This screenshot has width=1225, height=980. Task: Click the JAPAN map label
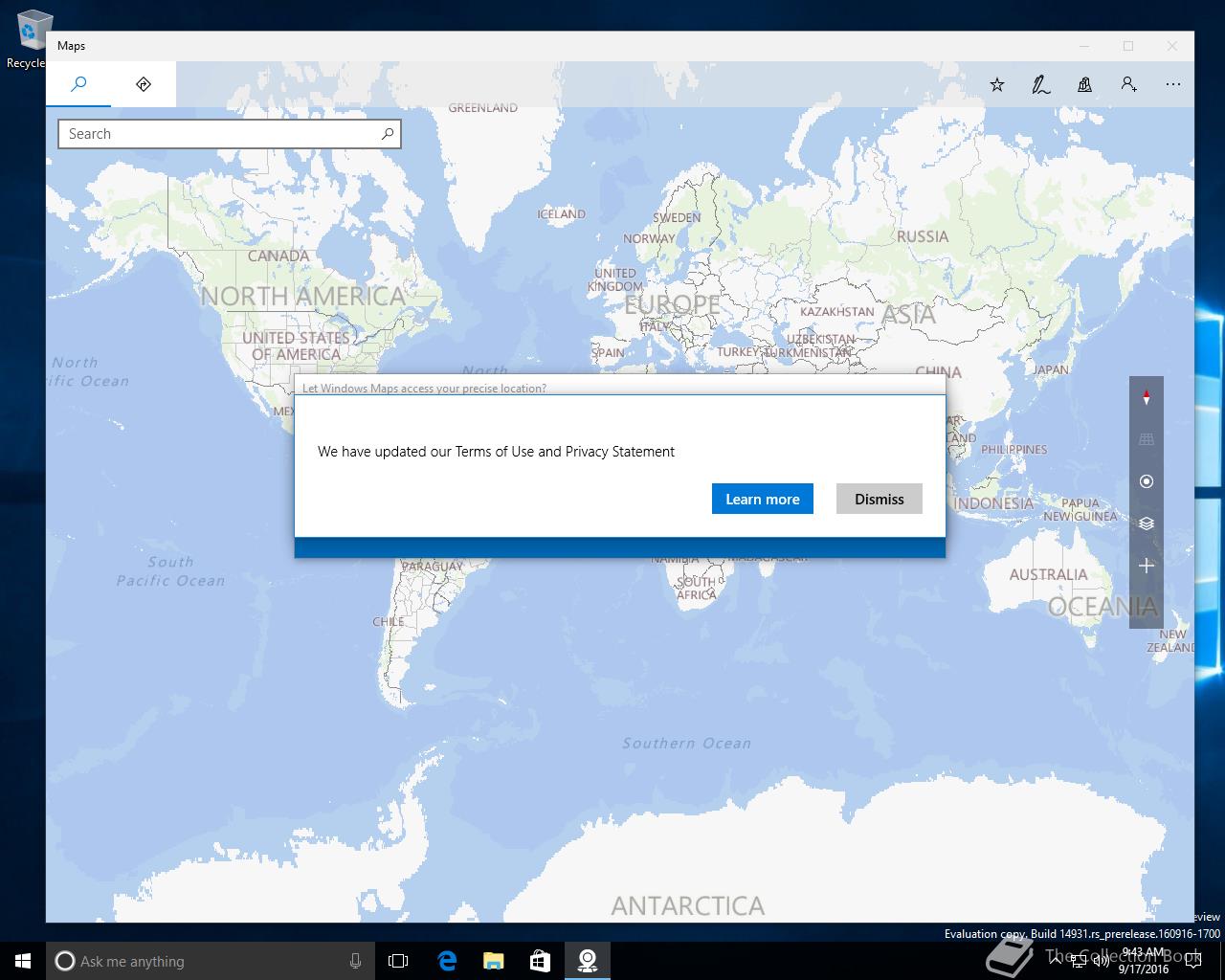1051,368
